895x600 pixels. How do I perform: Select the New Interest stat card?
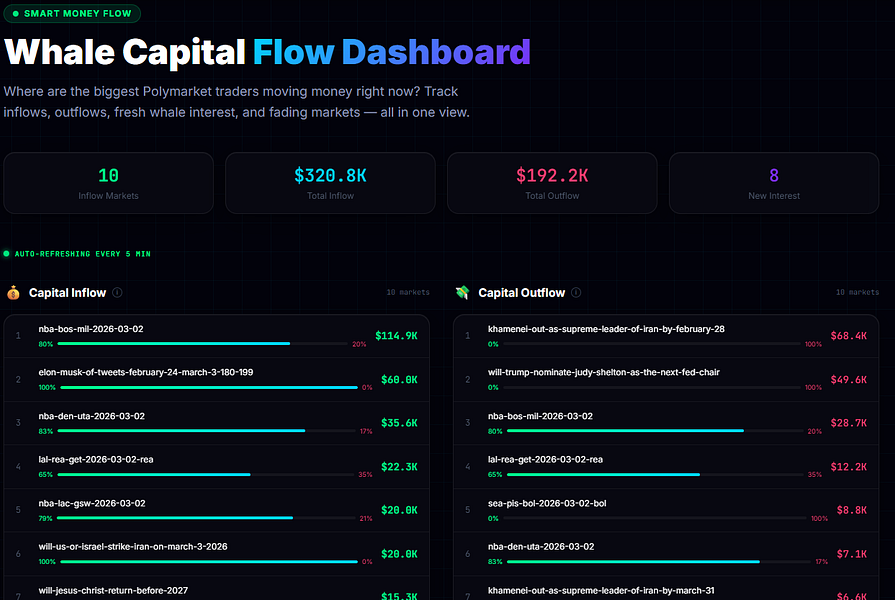pos(774,183)
